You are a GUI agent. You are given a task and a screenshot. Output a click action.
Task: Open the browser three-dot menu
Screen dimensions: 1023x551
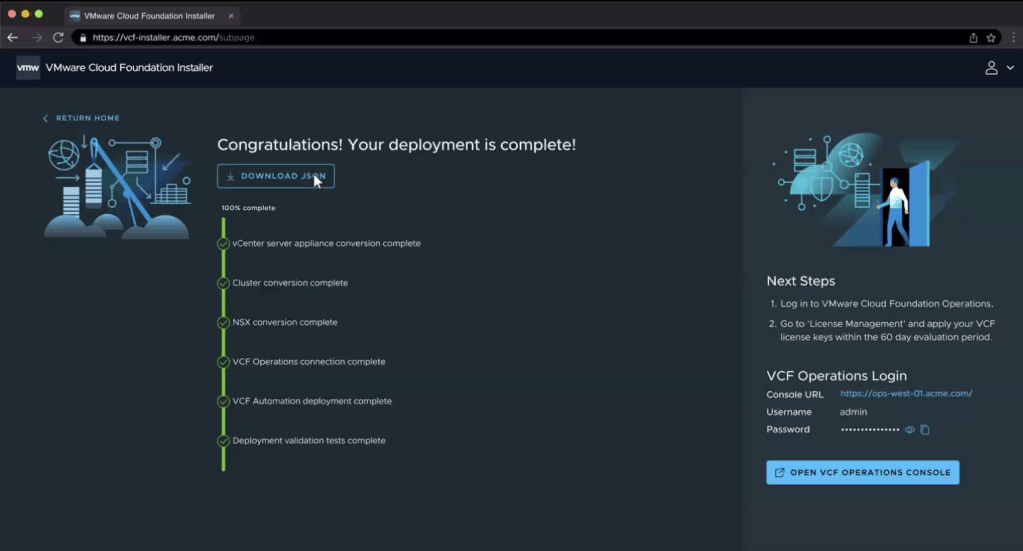pos(1013,38)
